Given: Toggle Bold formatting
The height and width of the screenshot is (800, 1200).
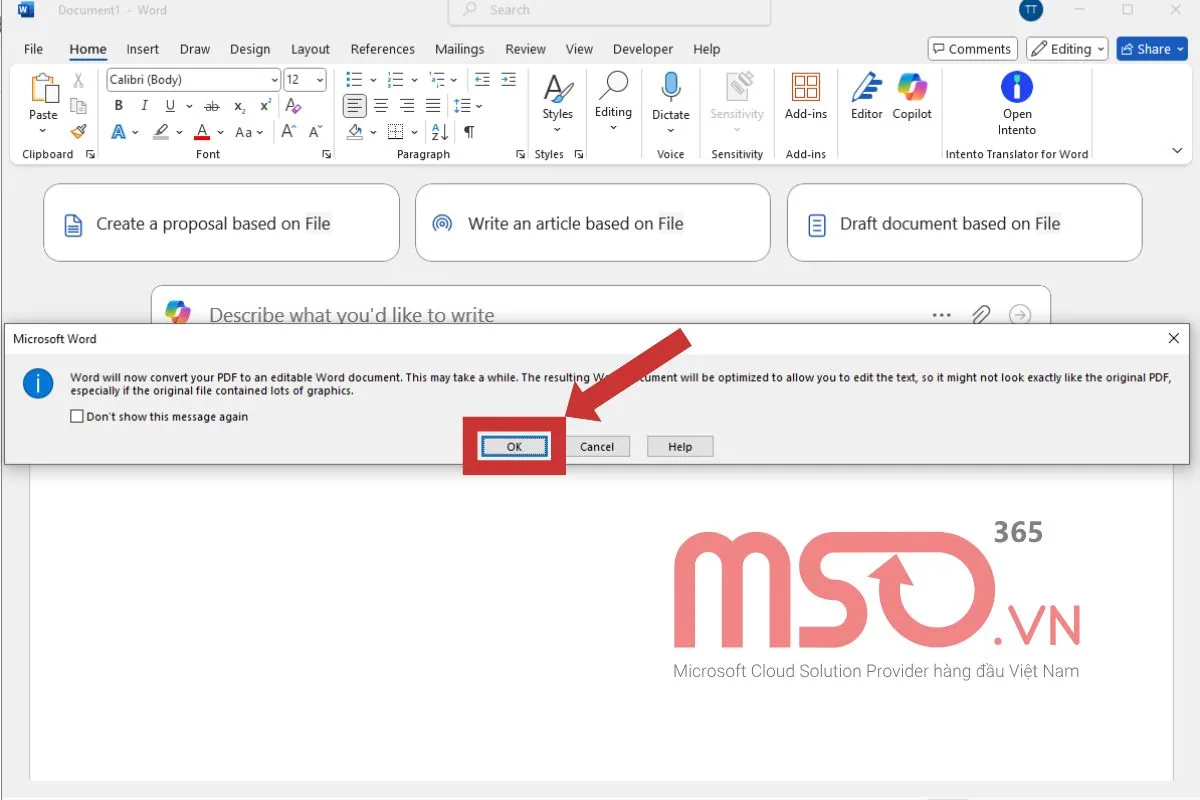Looking at the screenshot, I should click(119, 106).
